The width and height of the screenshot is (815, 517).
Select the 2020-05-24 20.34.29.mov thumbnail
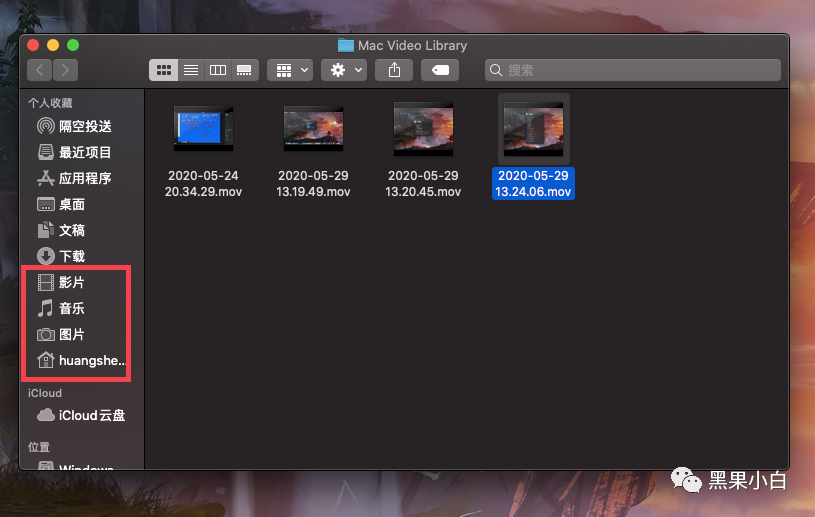[x=203, y=128]
